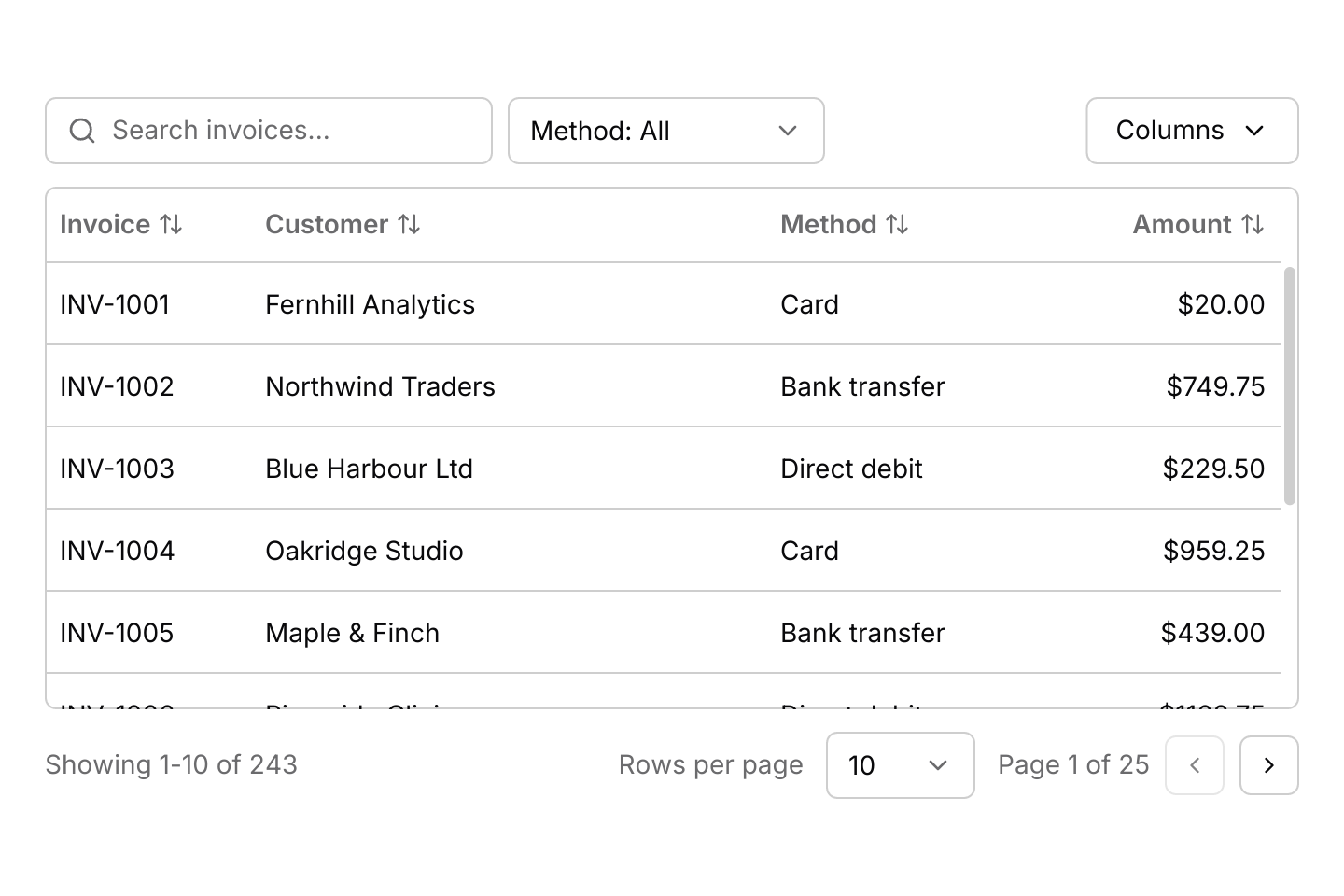Click Card method in INV-1004 row
The width and height of the screenshot is (1344, 896).
pos(809,551)
